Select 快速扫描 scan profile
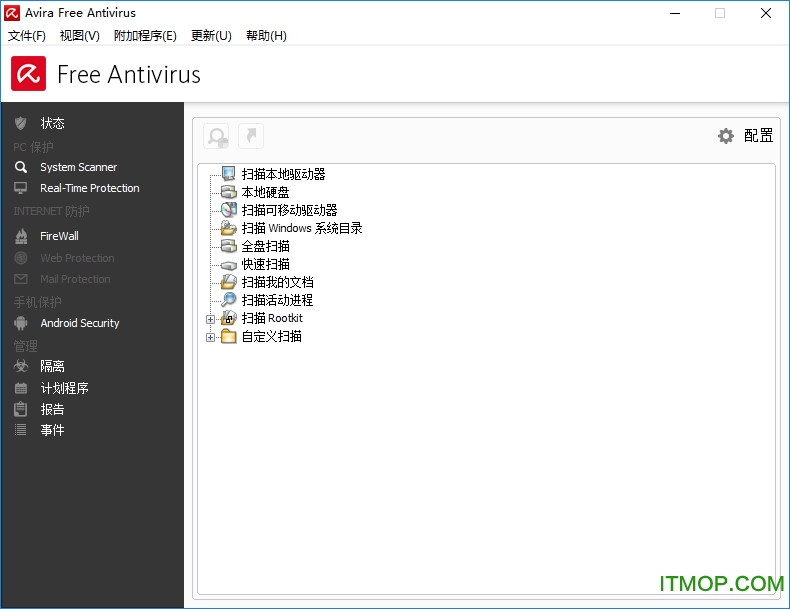The height and width of the screenshot is (609, 790). 265,264
